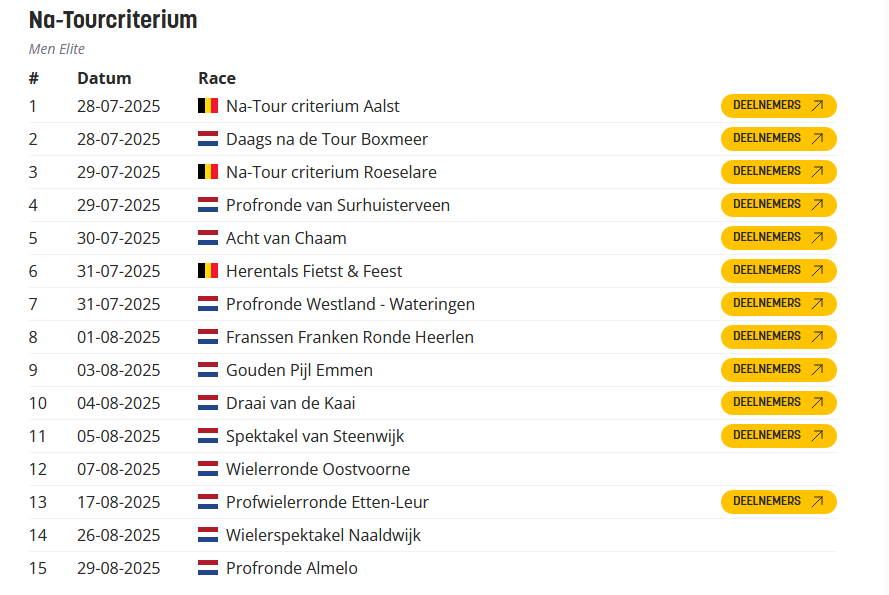Click the flag icon next to Wielerronde Oostvoorne

point(208,469)
